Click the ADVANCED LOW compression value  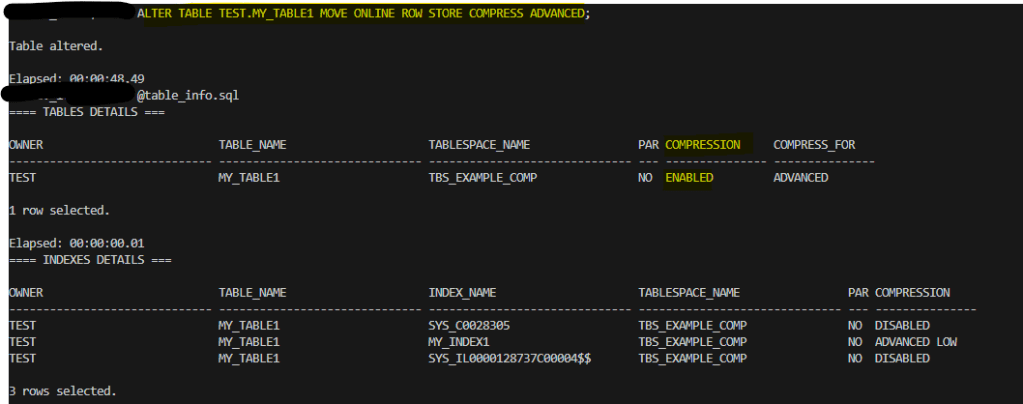(x=916, y=341)
